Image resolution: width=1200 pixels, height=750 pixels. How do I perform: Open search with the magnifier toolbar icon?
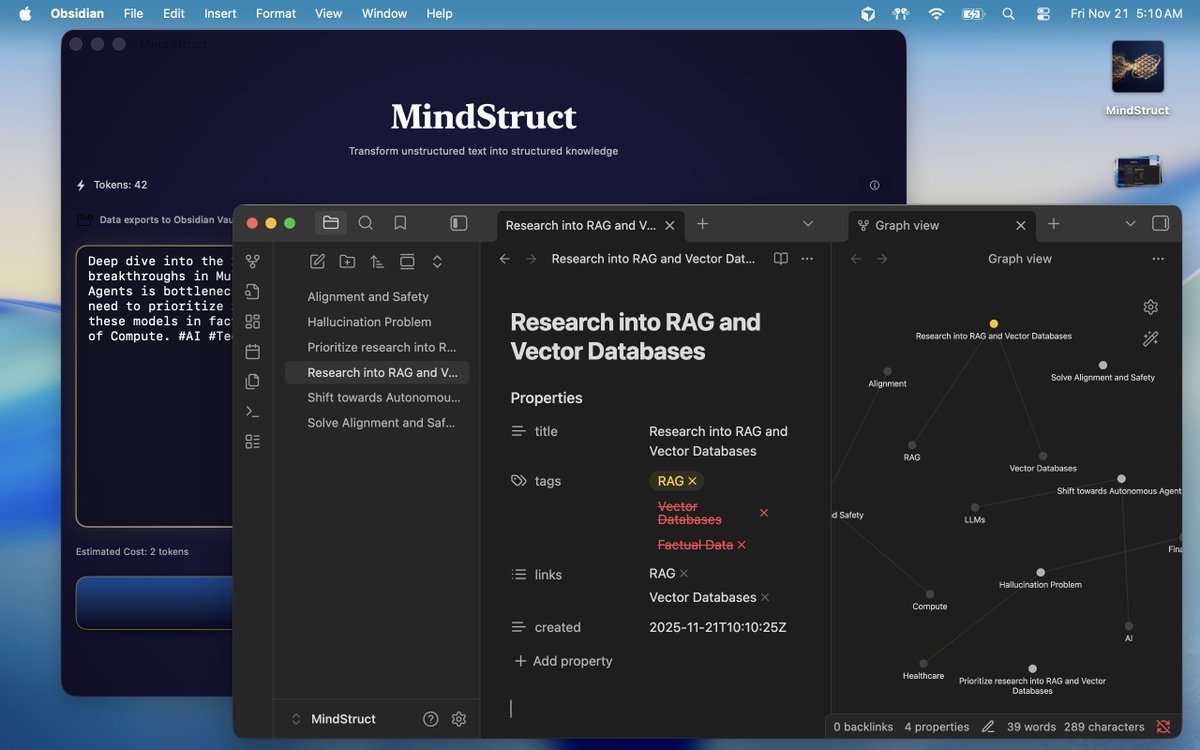365,223
